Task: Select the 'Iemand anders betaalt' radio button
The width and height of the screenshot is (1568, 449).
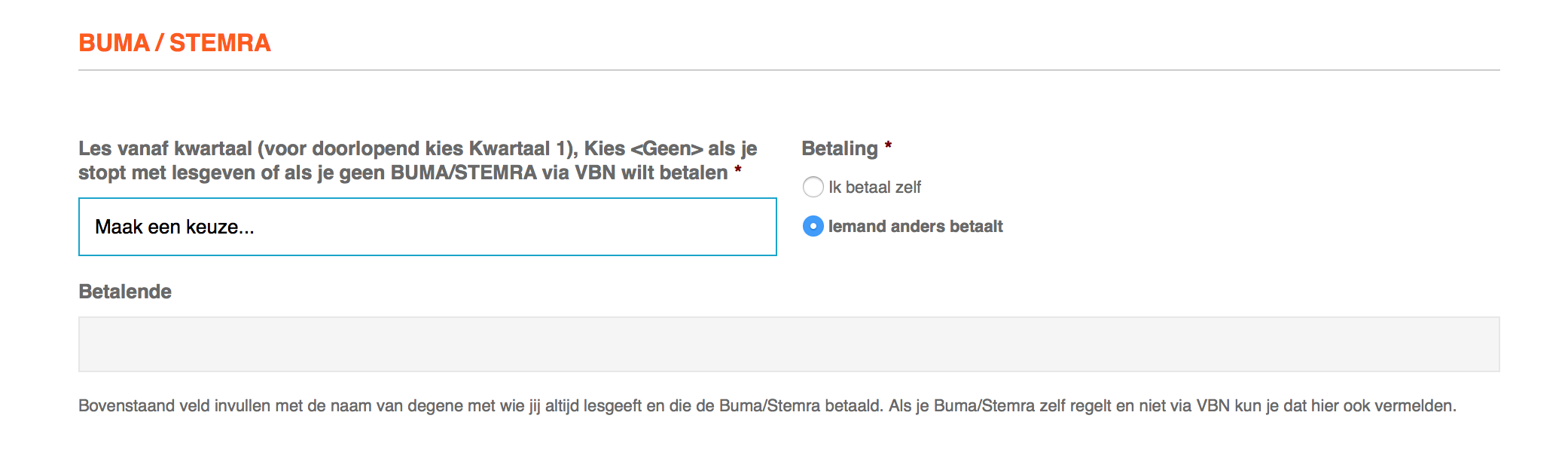Action: click(813, 226)
